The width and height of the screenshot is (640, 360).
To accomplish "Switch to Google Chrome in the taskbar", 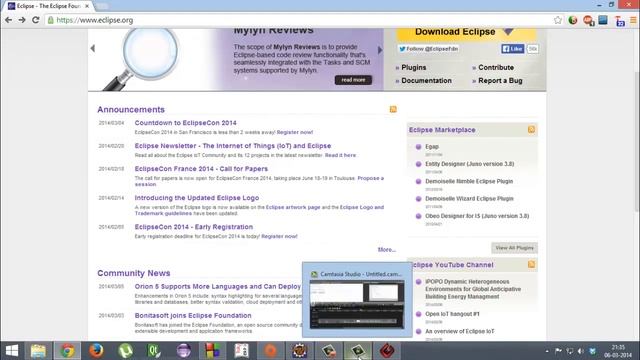I will pyautogui.click(x=67, y=351).
